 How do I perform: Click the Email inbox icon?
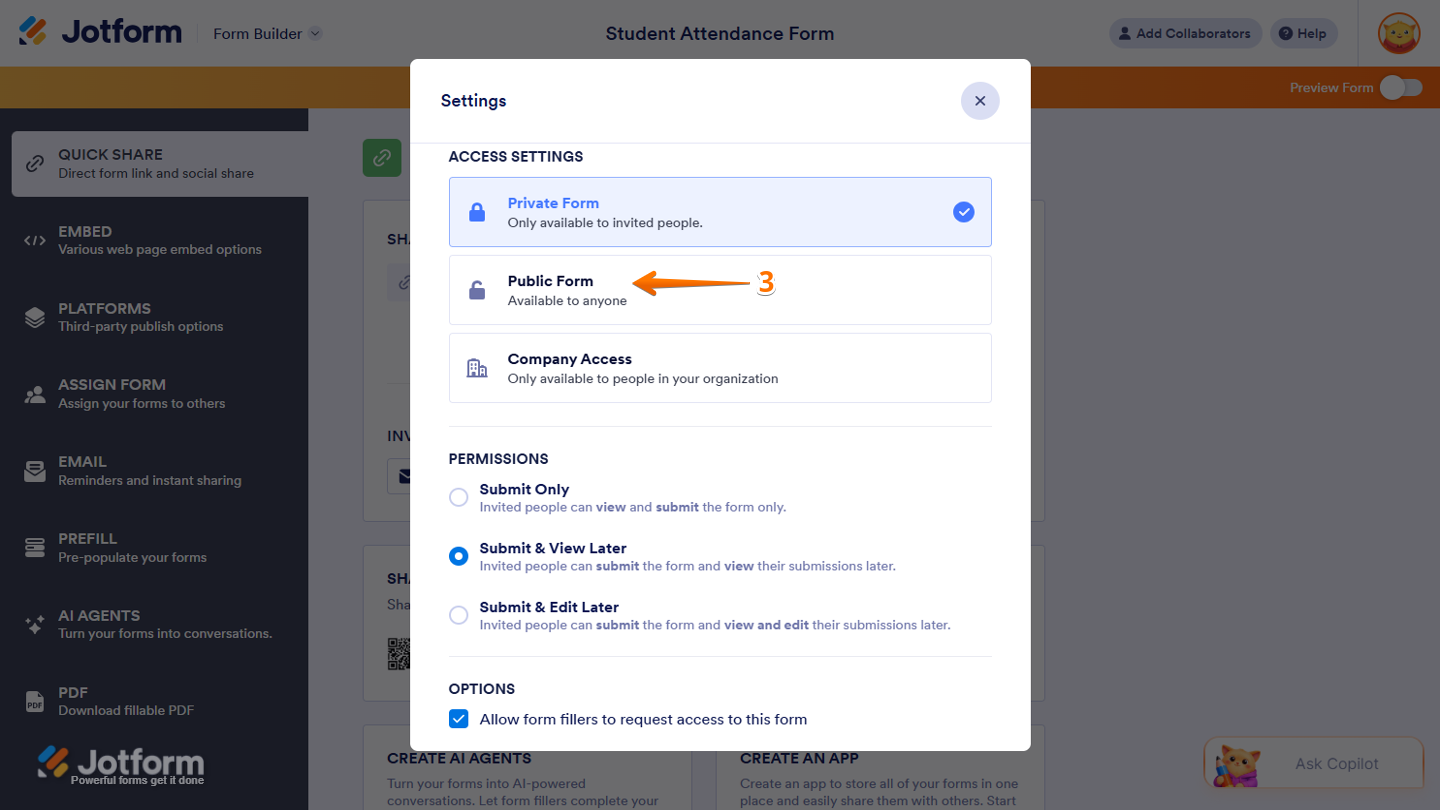point(35,471)
